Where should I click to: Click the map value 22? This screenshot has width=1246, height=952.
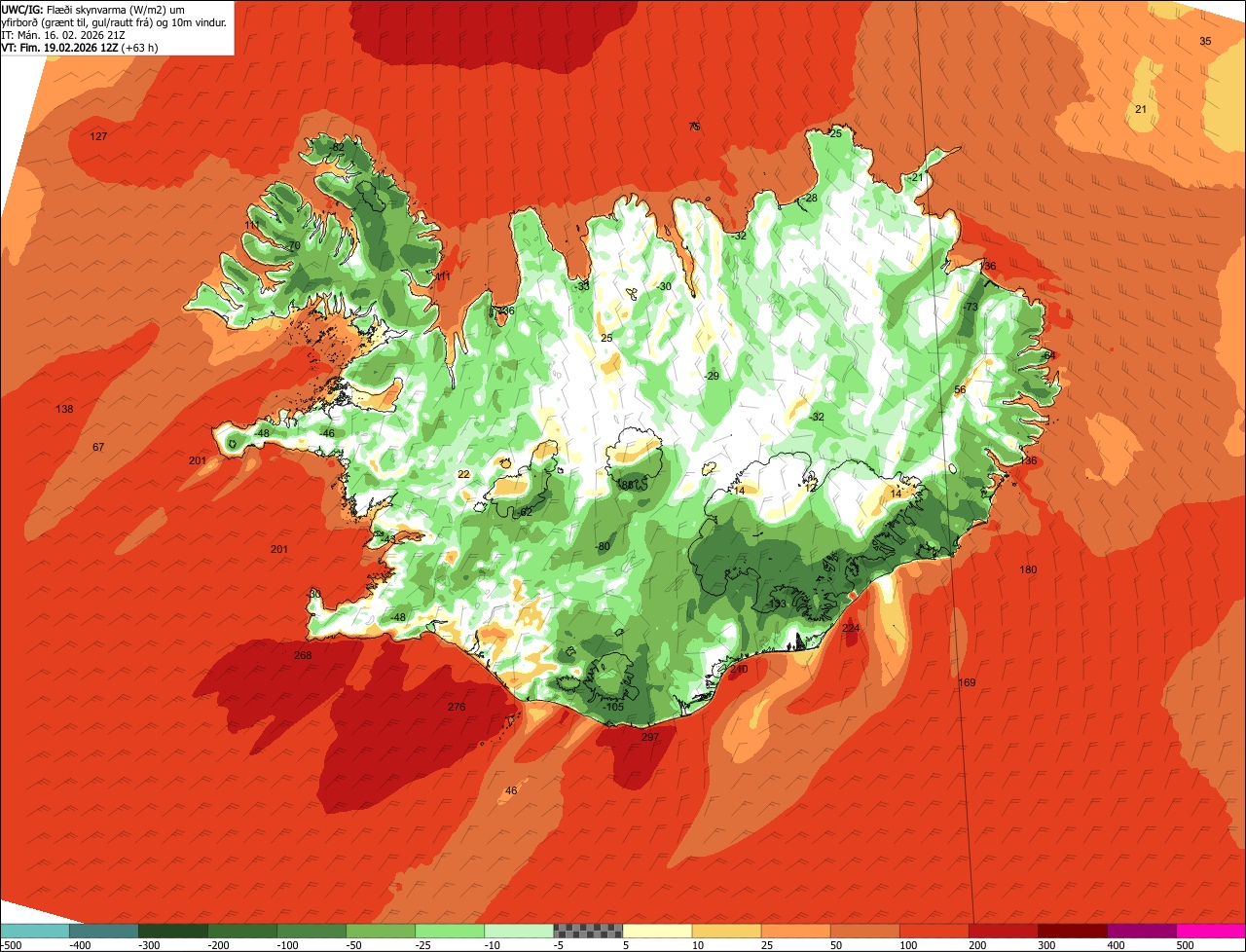[463, 474]
